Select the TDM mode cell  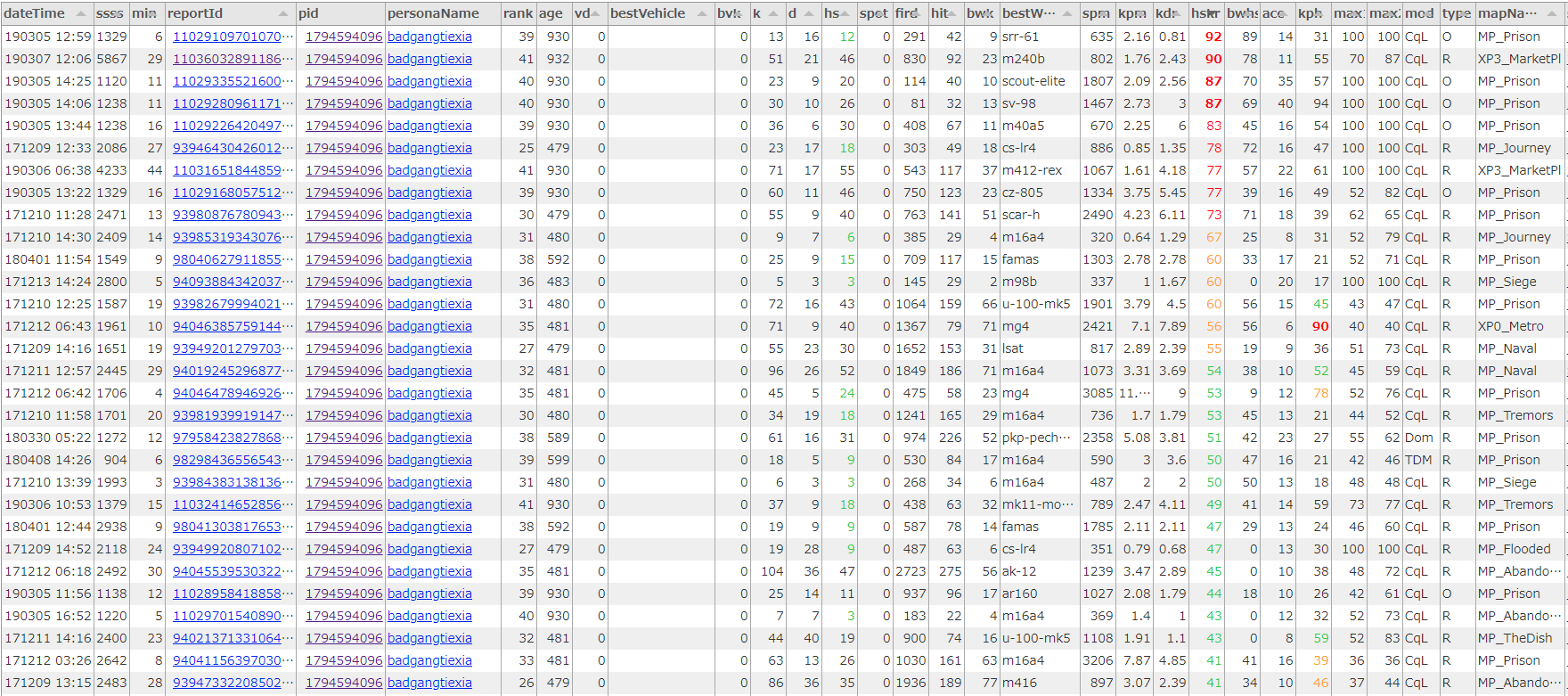[x=1420, y=460]
